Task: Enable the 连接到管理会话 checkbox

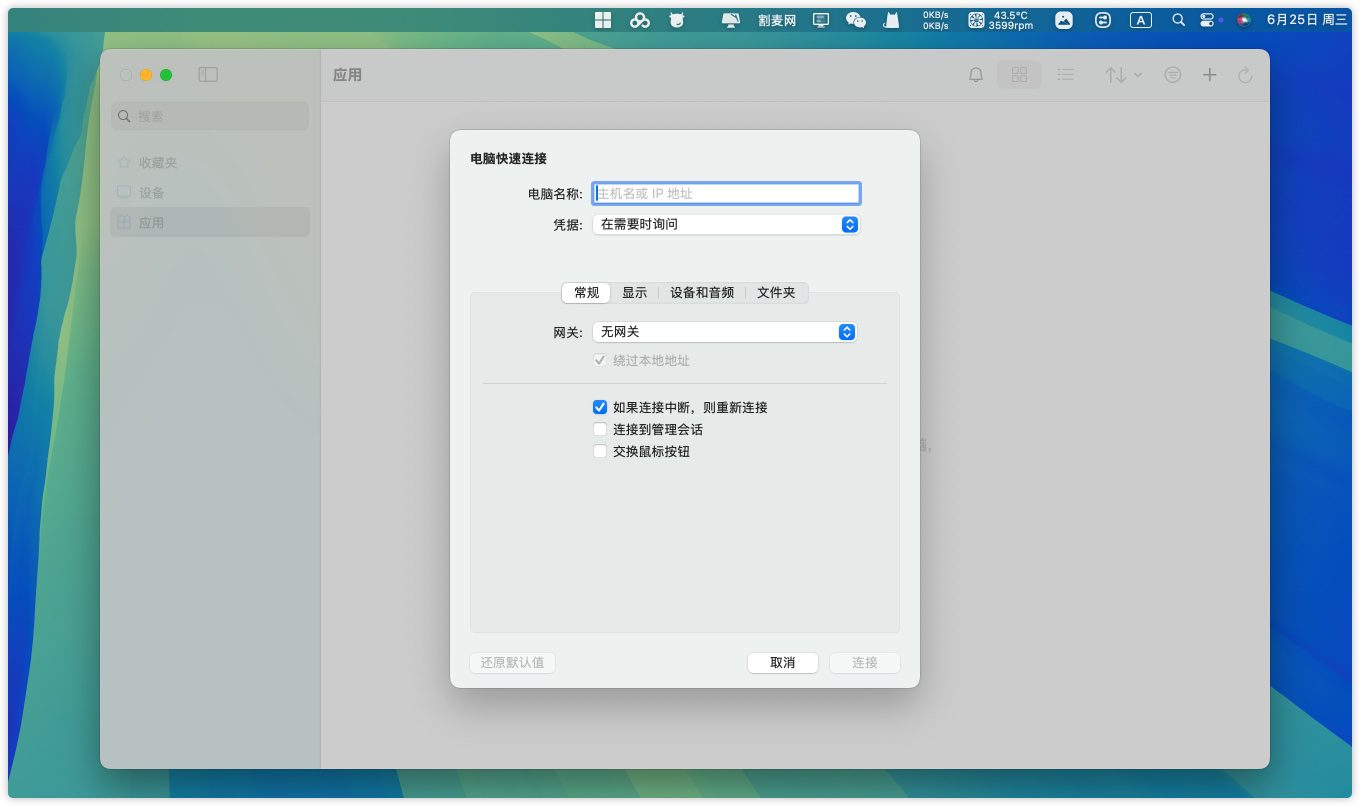Action: tap(600, 429)
